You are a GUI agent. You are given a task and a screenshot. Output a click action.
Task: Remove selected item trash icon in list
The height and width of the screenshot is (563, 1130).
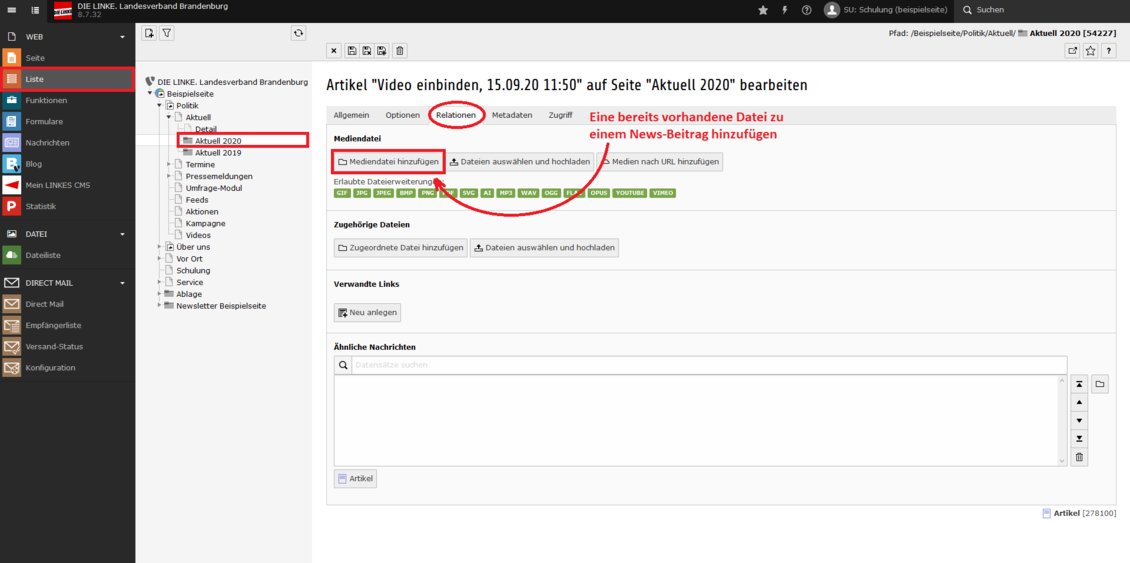[x=1079, y=457]
